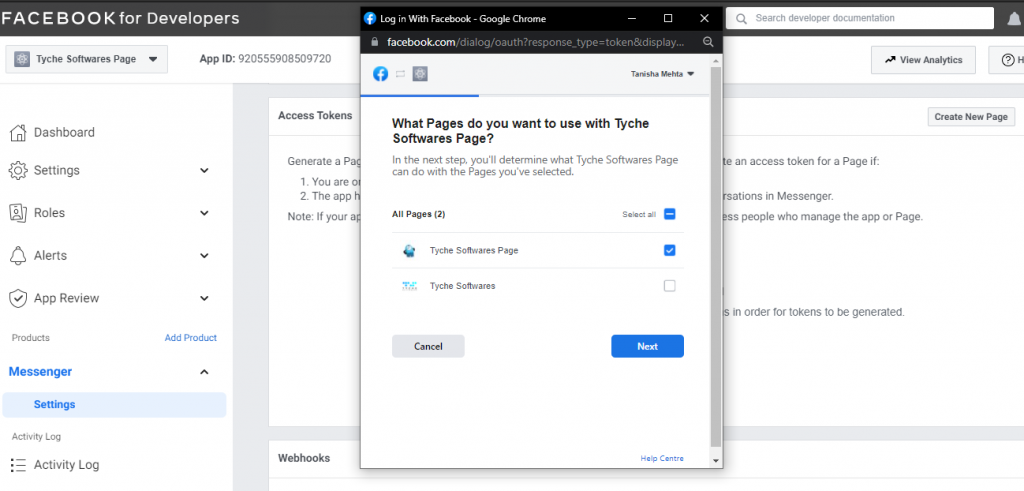The image size is (1024, 491).
Task: Open Activity Log in sidebar
Action: [x=67, y=465]
